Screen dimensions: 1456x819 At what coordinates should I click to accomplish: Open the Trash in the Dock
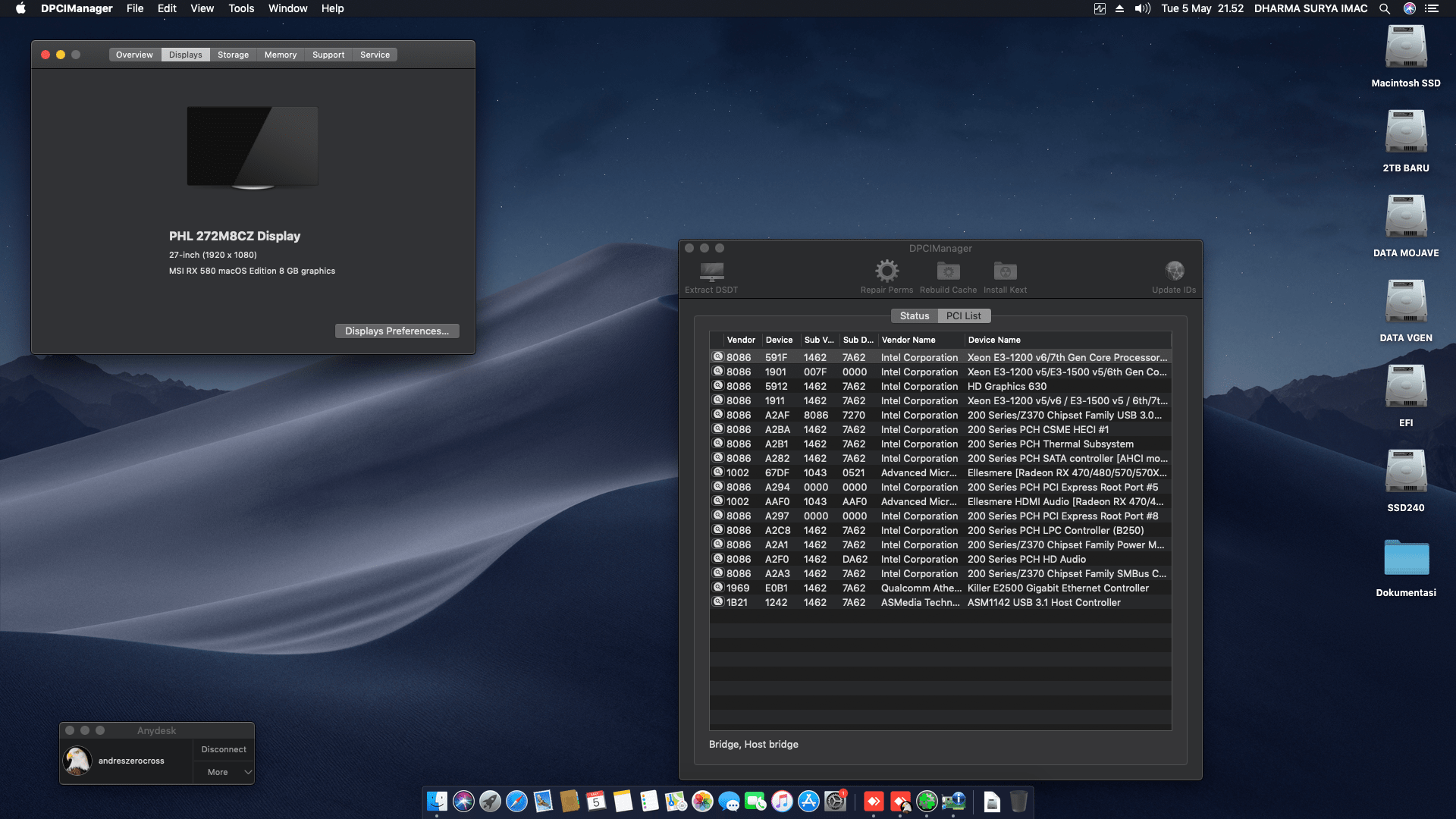point(1018,802)
